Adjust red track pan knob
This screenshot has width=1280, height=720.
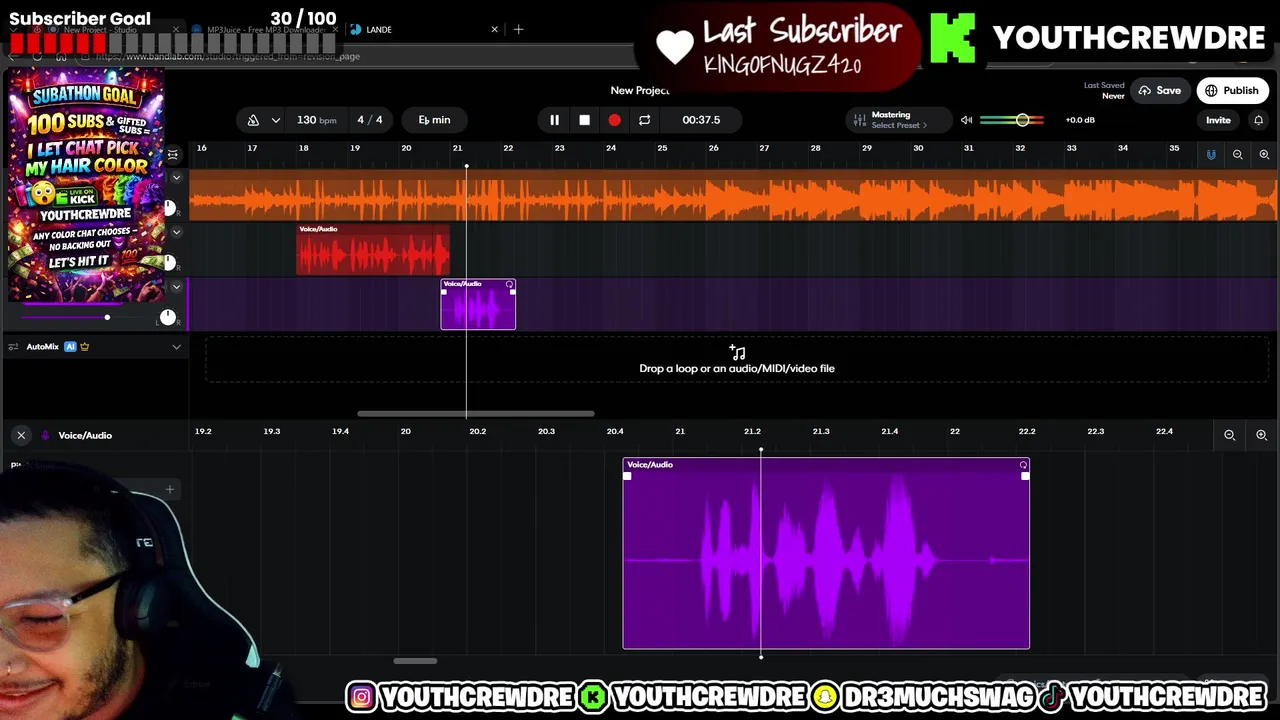pyautogui.click(x=169, y=263)
